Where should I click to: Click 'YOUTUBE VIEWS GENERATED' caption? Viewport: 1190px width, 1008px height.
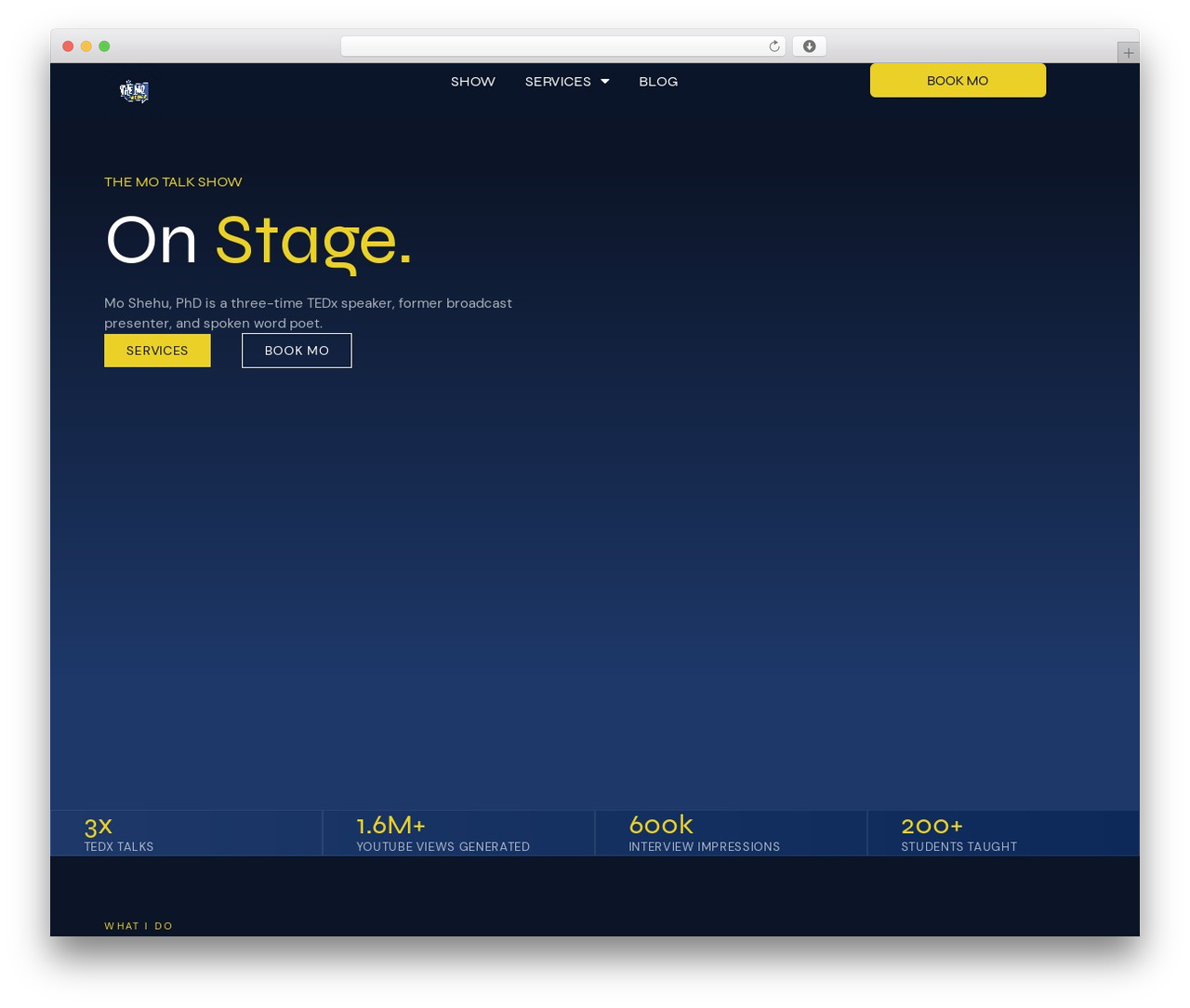click(443, 847)
